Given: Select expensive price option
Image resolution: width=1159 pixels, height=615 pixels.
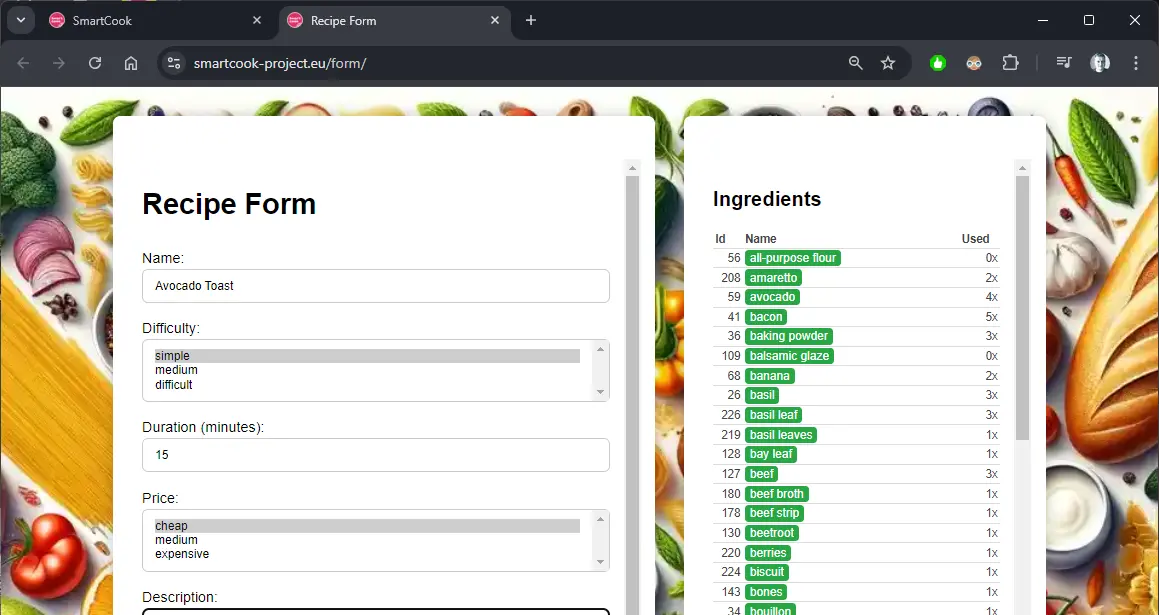Looking at the screenshot, I should [367, 554].
